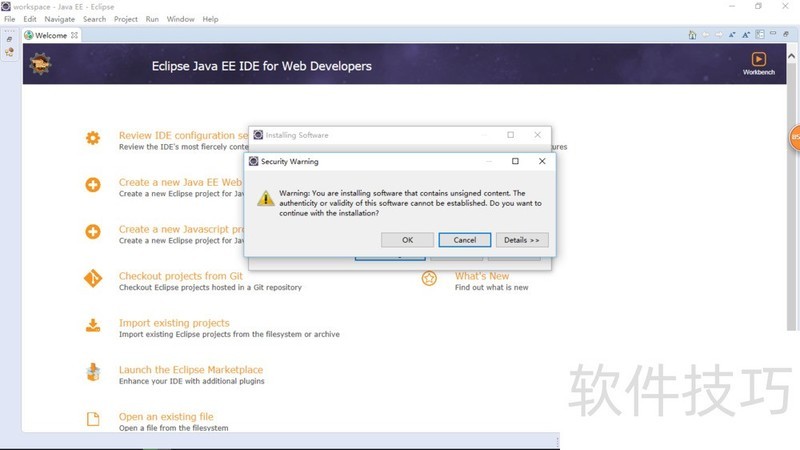The image size is (800, 450).
Task: Open the Navigate menu
Action: [59, 19]
